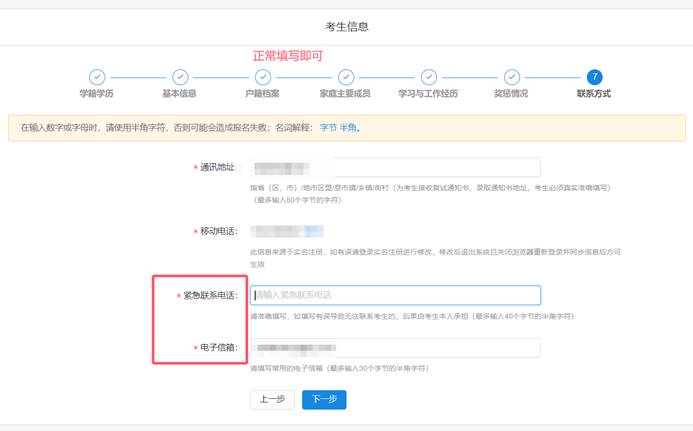693x431 pixels.
Task: Open the 字节 term explanation link
Action: [x=329, y=128]
